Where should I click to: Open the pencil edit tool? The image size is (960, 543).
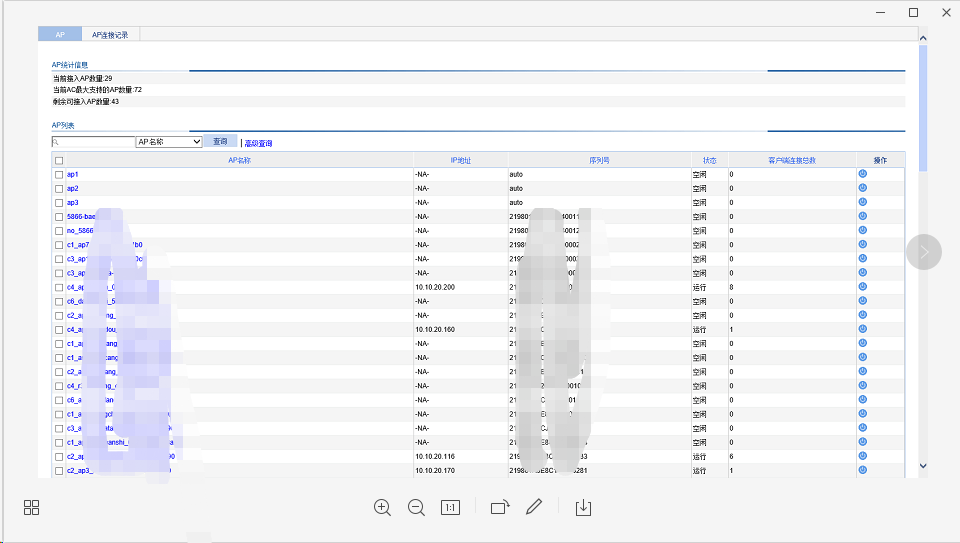534,507
